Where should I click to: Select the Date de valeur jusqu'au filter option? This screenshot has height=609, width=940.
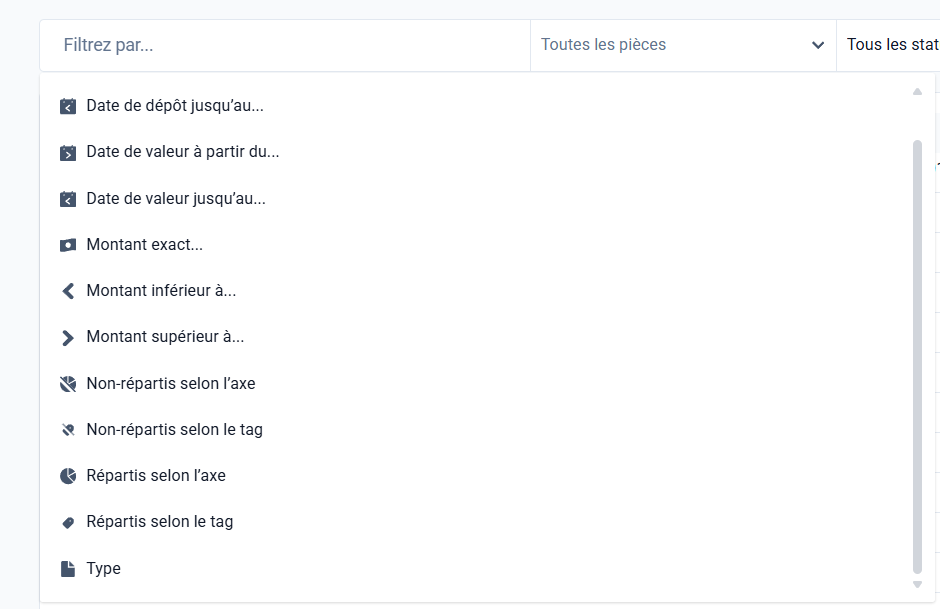176,199
